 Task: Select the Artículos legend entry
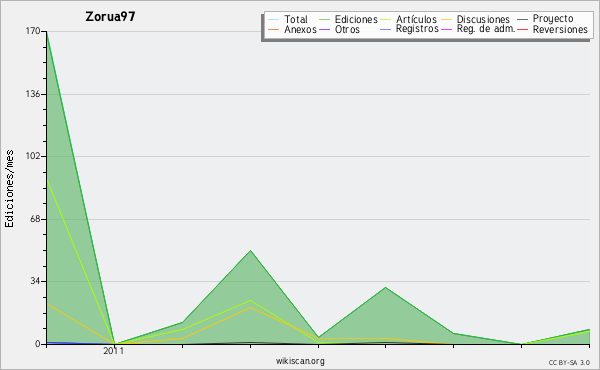point(416,19)
